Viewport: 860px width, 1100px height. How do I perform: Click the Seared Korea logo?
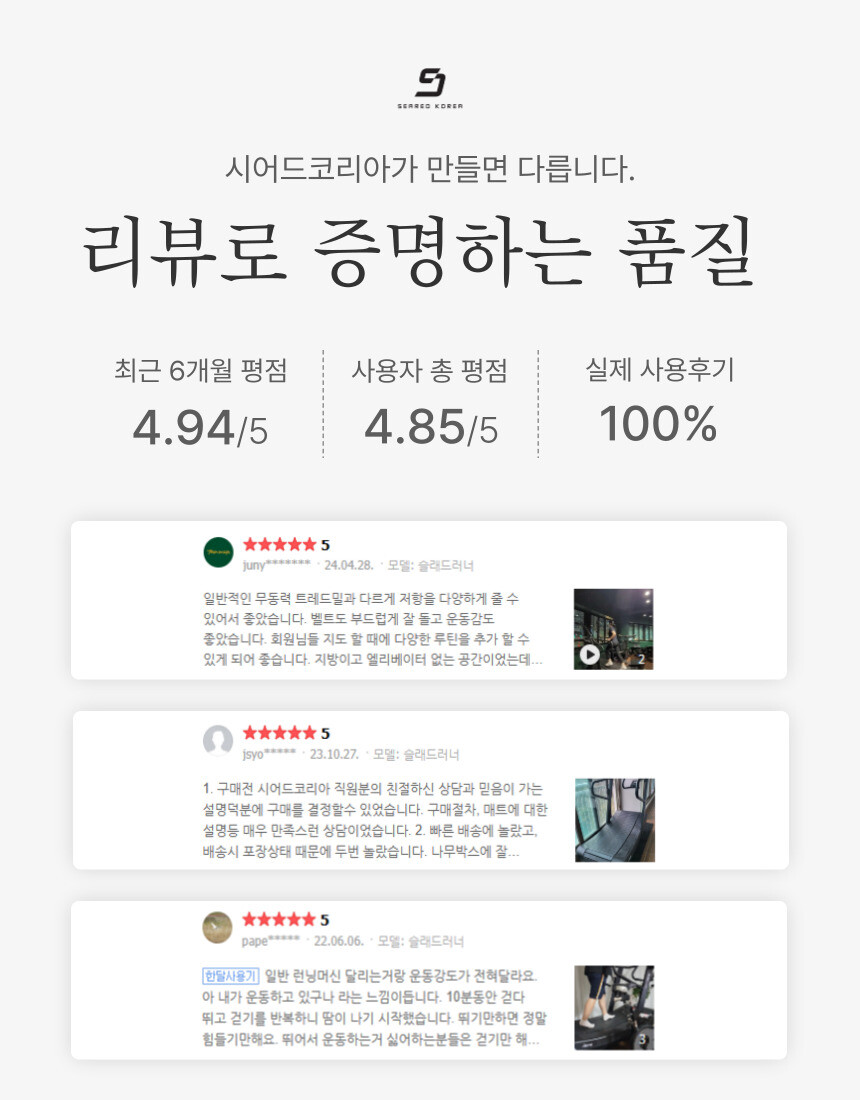click(430, 88)
